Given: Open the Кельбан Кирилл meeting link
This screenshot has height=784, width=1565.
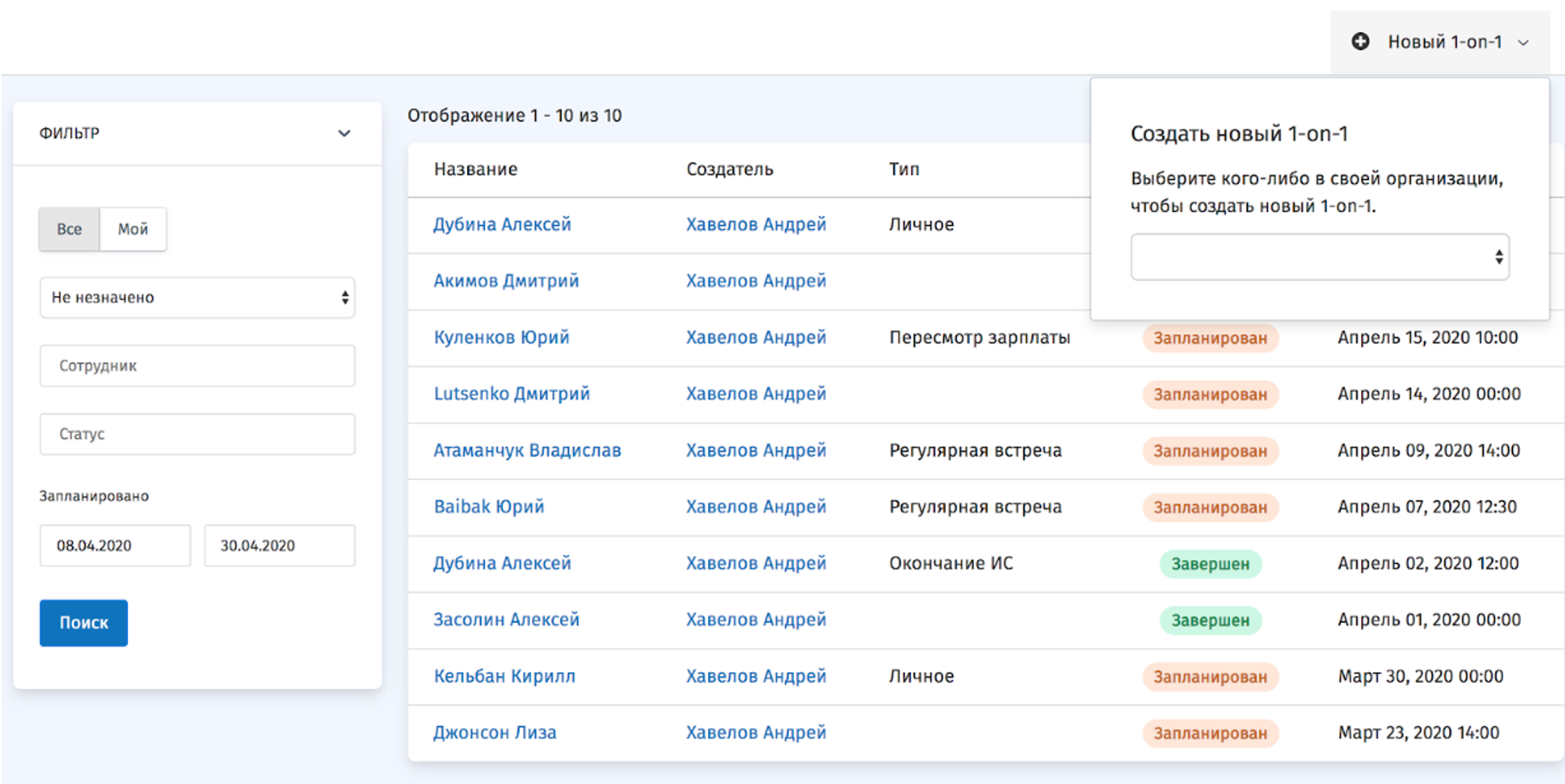Looking at the screenshot, I should (x=505, y=676).
